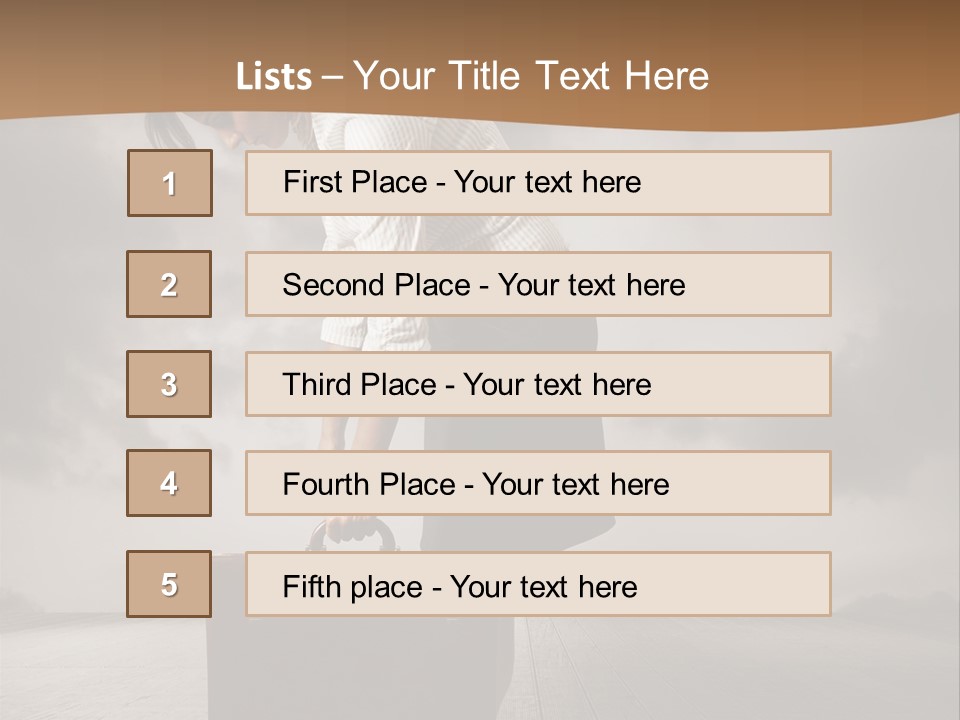Select the number 2 box
The height and width of the screenshot is (720, 960).
[x=169, y=284]
